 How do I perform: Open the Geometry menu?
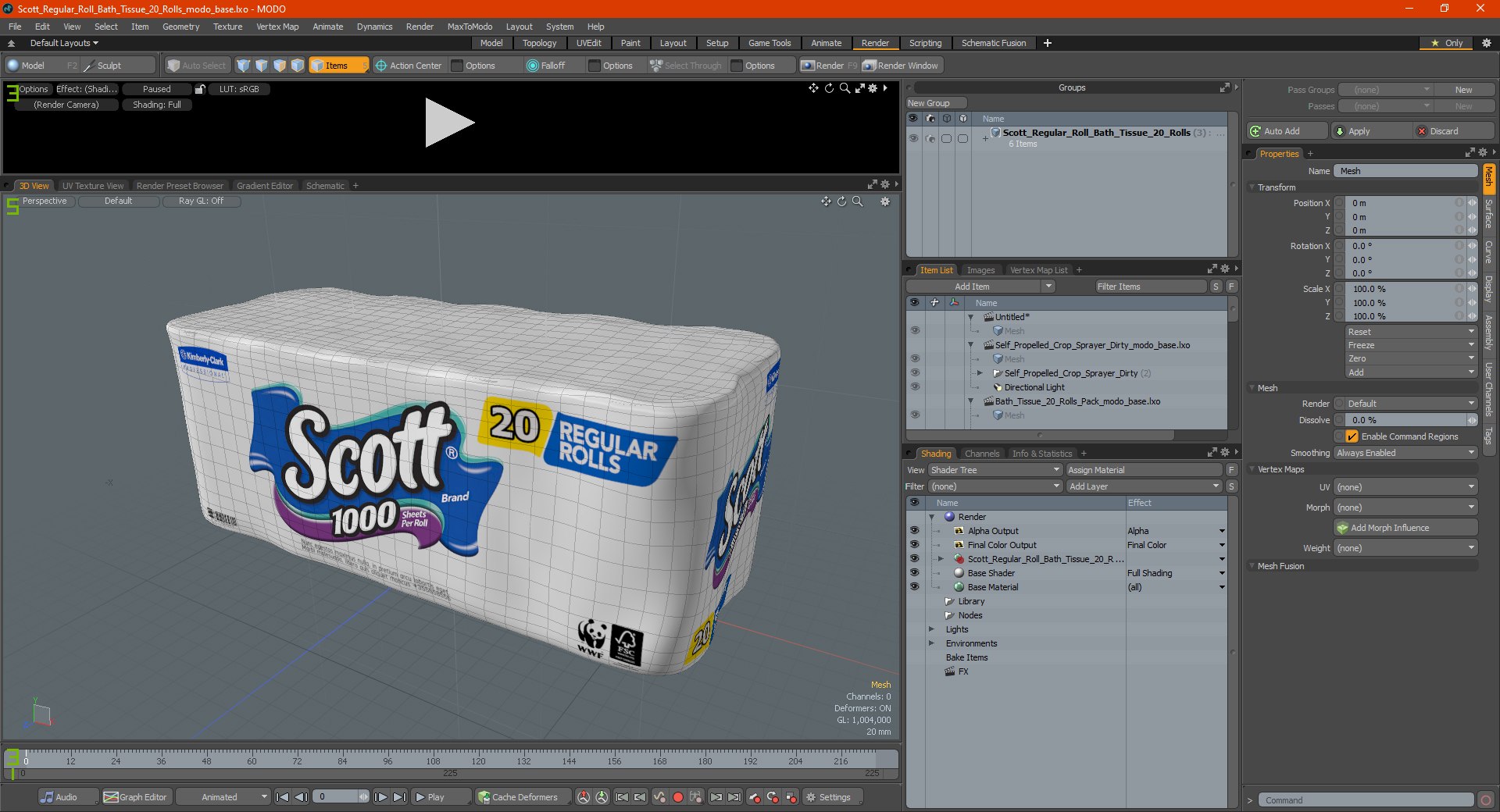pos(180,27)
